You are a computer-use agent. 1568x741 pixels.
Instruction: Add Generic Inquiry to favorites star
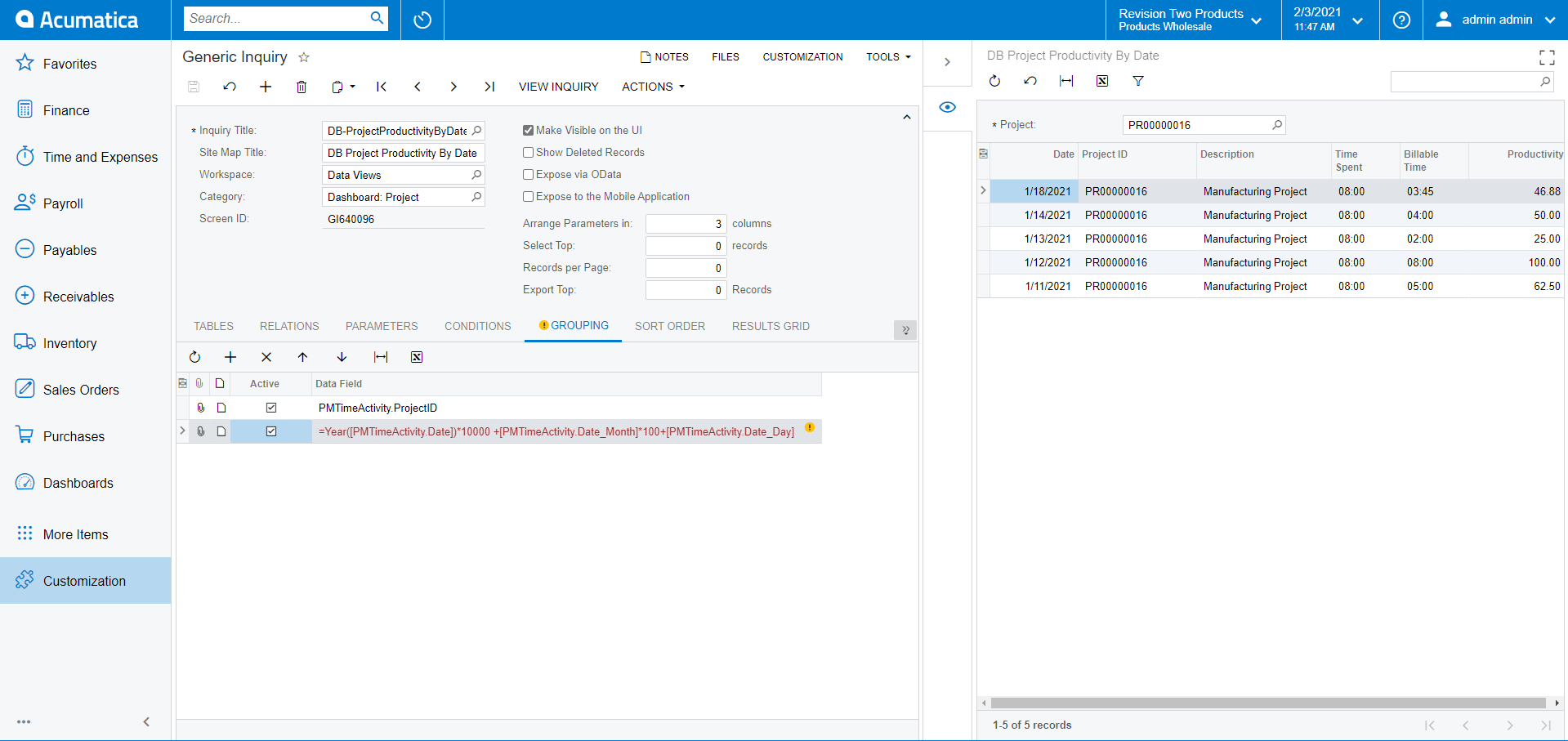pos(304,57)
